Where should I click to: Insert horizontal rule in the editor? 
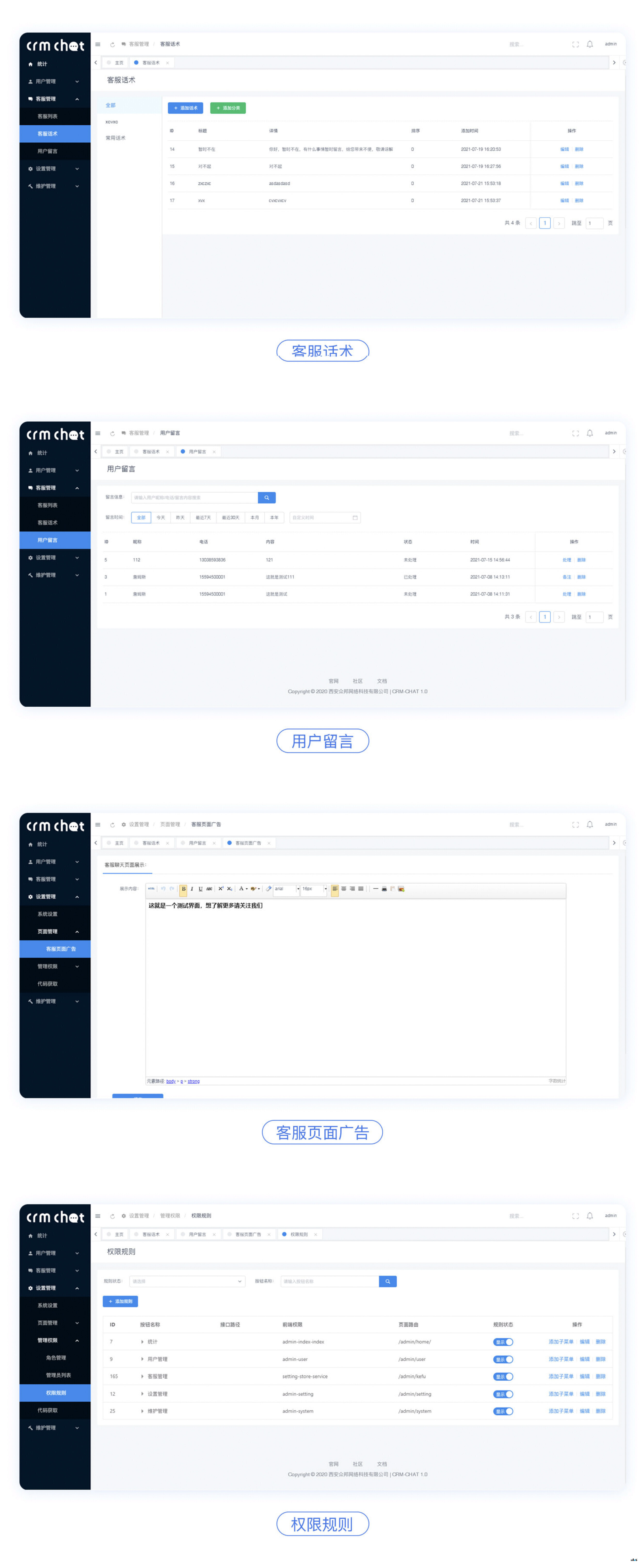(376, 889)
